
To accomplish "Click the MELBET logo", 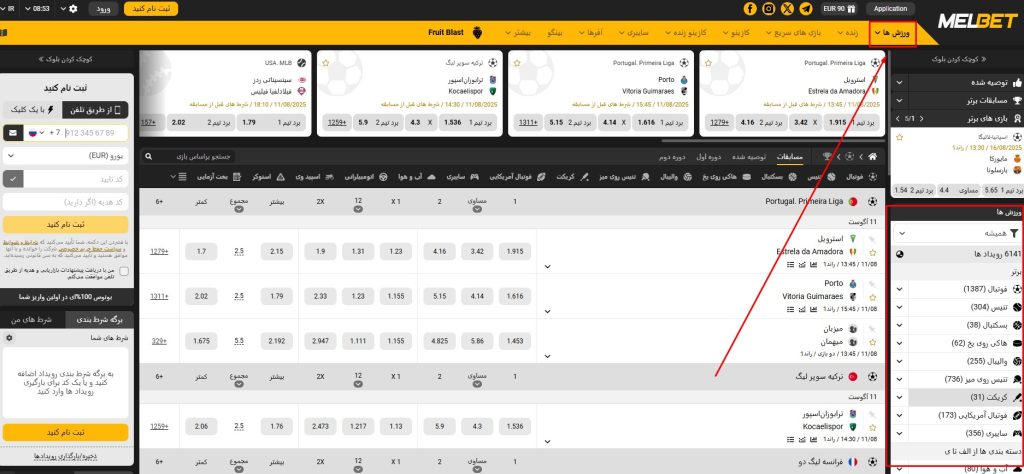I will (978, 21).
